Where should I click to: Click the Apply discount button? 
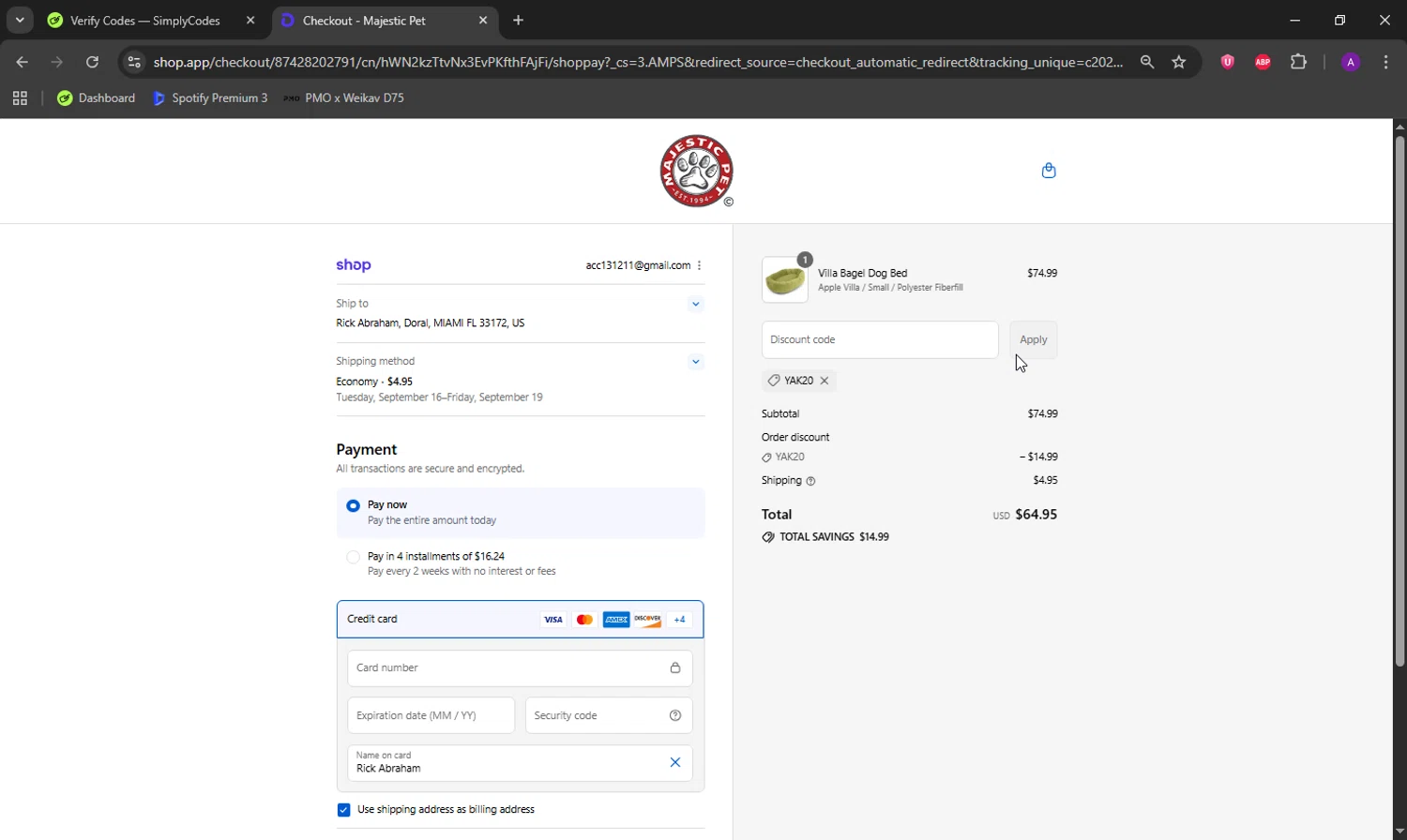click(1034, 339)
